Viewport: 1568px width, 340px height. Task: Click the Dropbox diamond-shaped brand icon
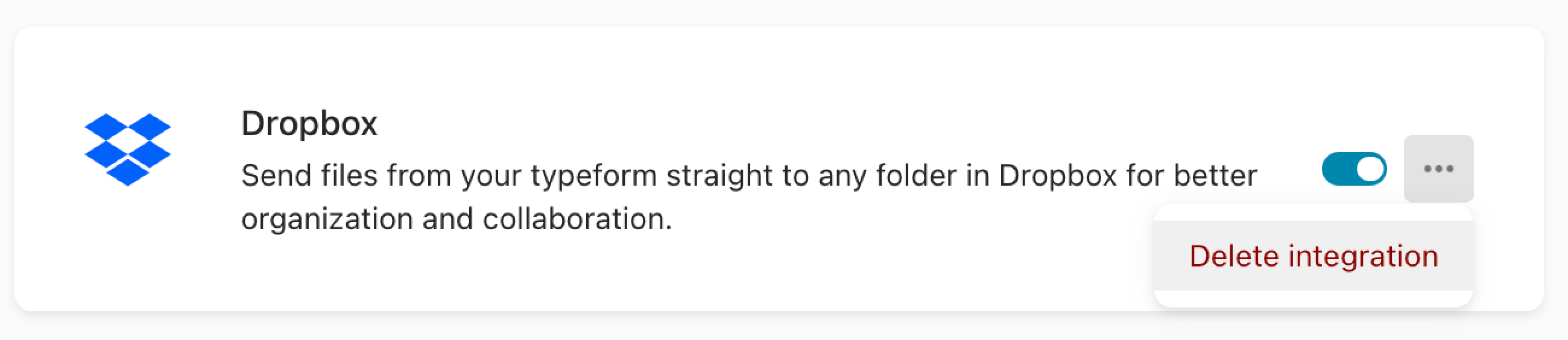pos(128,150)
